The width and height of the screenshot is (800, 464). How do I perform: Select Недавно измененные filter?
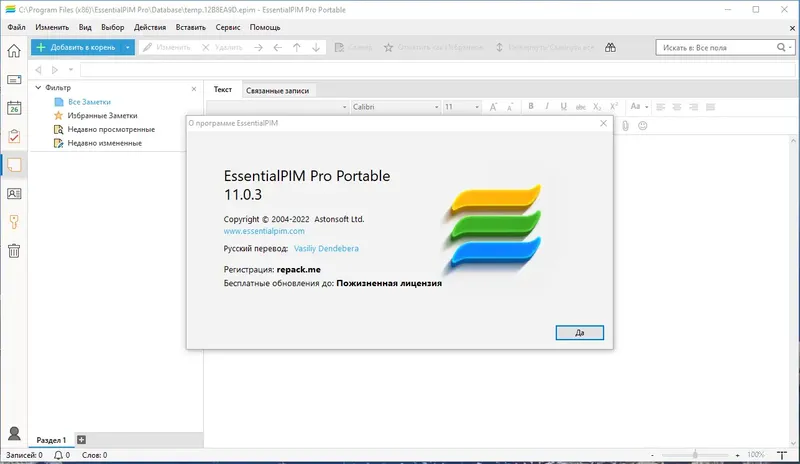(x=105, y=143)
